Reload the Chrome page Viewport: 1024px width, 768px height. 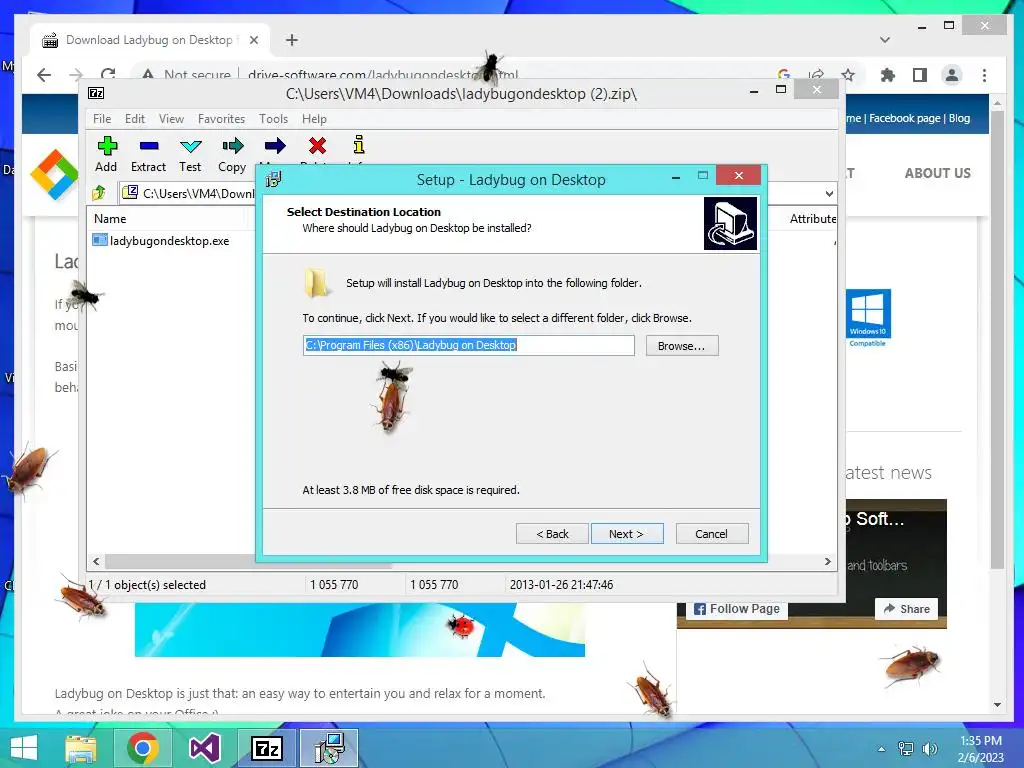[x=108, y=74]
